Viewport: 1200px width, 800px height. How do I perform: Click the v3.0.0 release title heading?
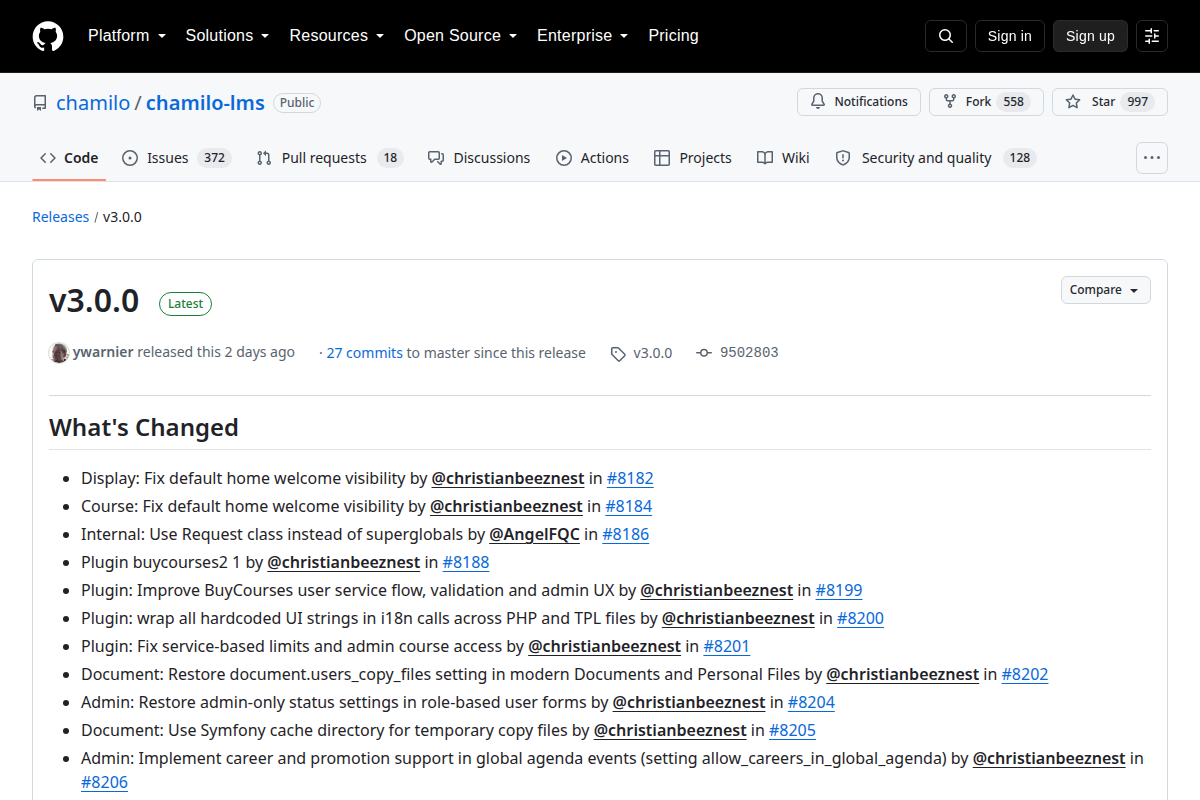(94, 301)
